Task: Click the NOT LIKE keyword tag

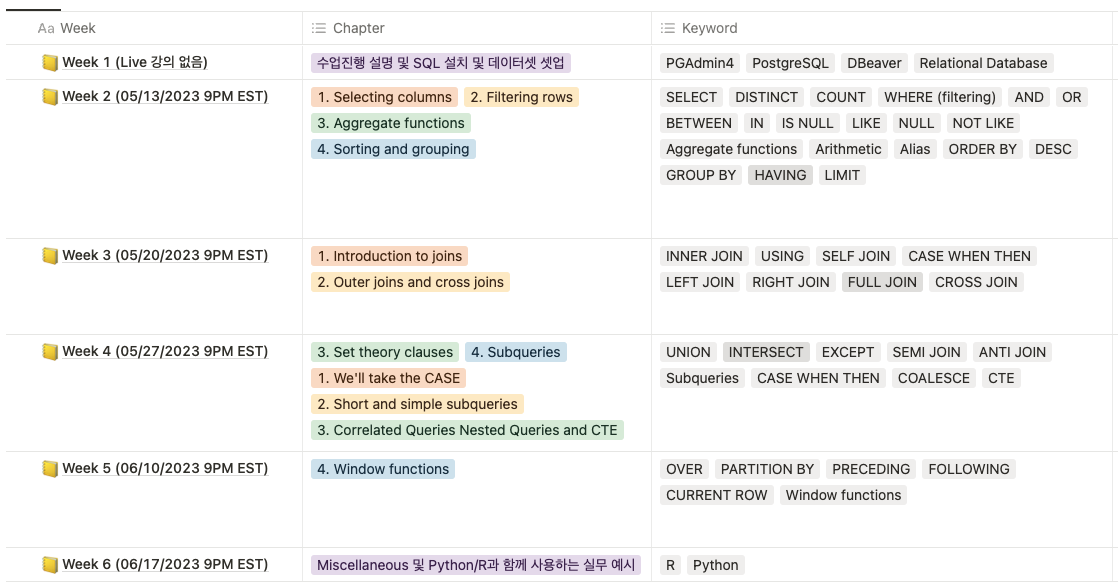Action: point(983,123)
